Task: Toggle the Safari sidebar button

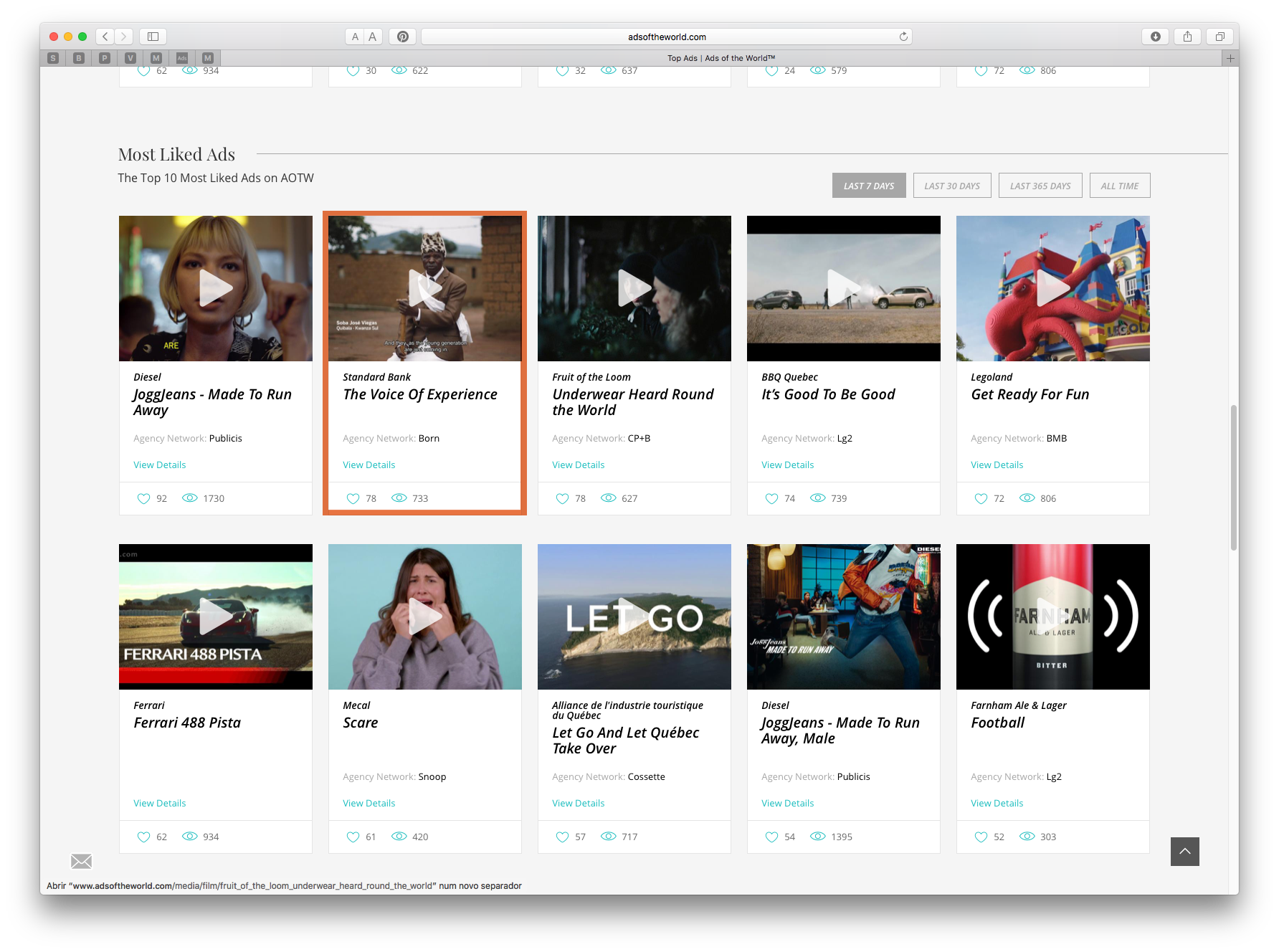Action: coord(153,37)
